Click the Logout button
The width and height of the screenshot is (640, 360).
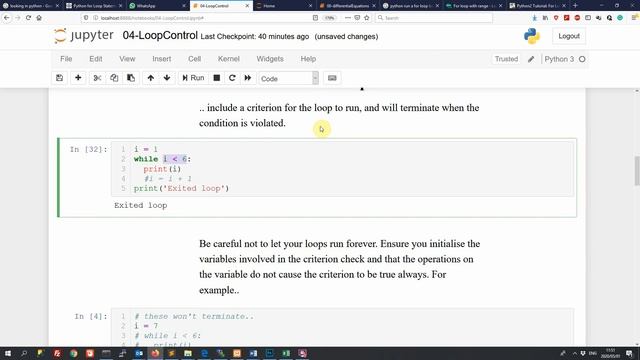[x=569, y=36]
